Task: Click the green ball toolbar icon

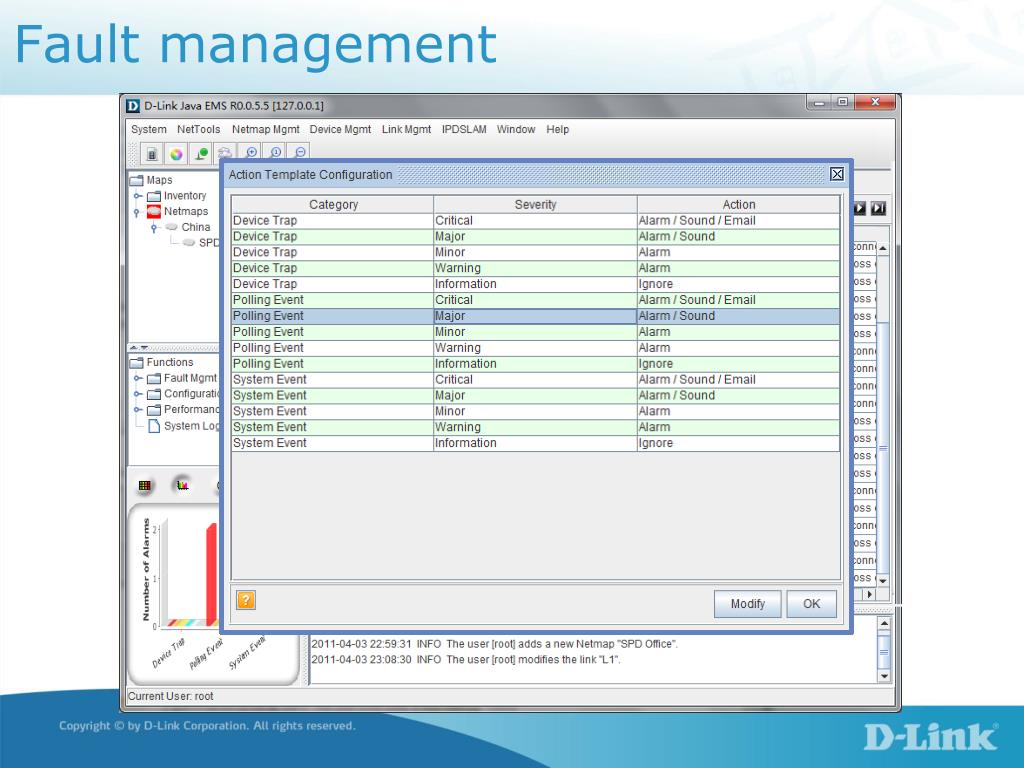Action: [201, 154]
